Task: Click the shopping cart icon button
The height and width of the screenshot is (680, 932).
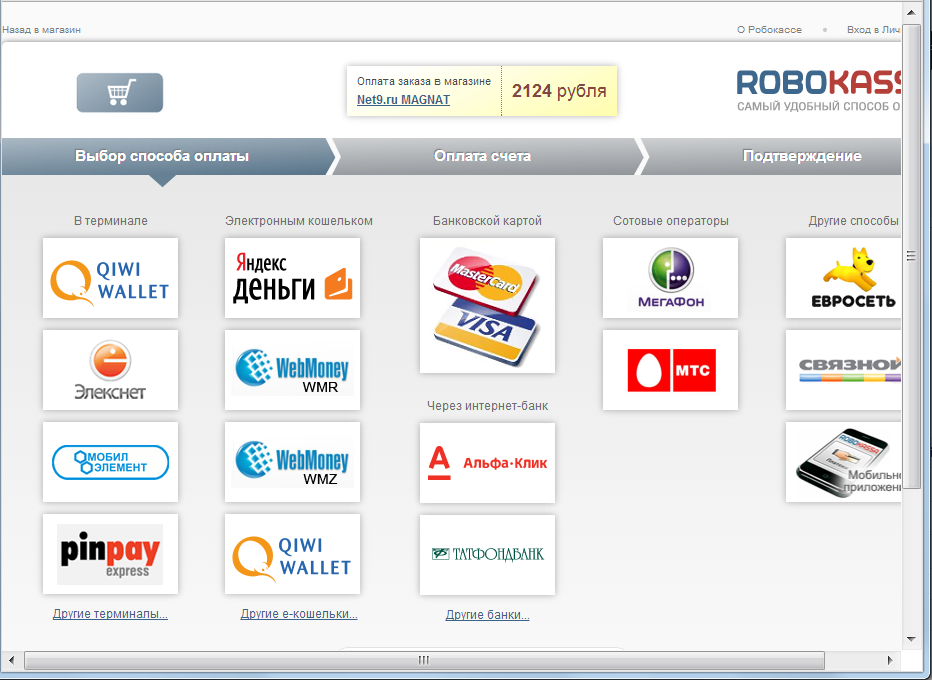Action: (119, 93)
